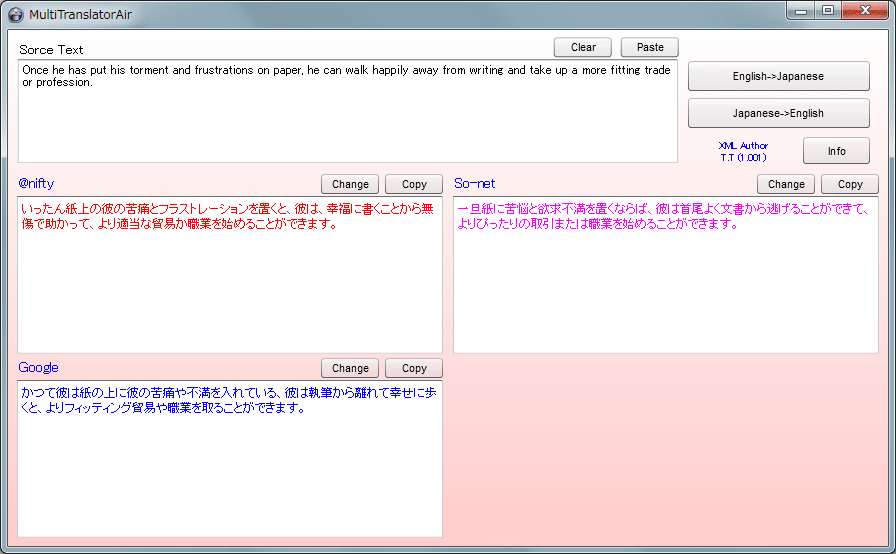This screenshot has height=554, width=896.
Task: Click the XML Author T.T credit text
Action: coord(743,151)
